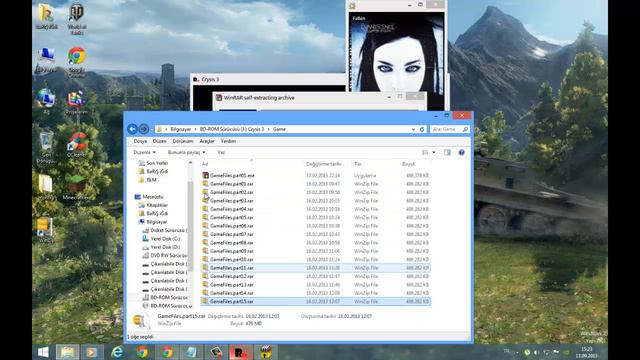This screenshot has width=640, height=360.
Task: Open the Düzen menu
Action: coord(160,141)
